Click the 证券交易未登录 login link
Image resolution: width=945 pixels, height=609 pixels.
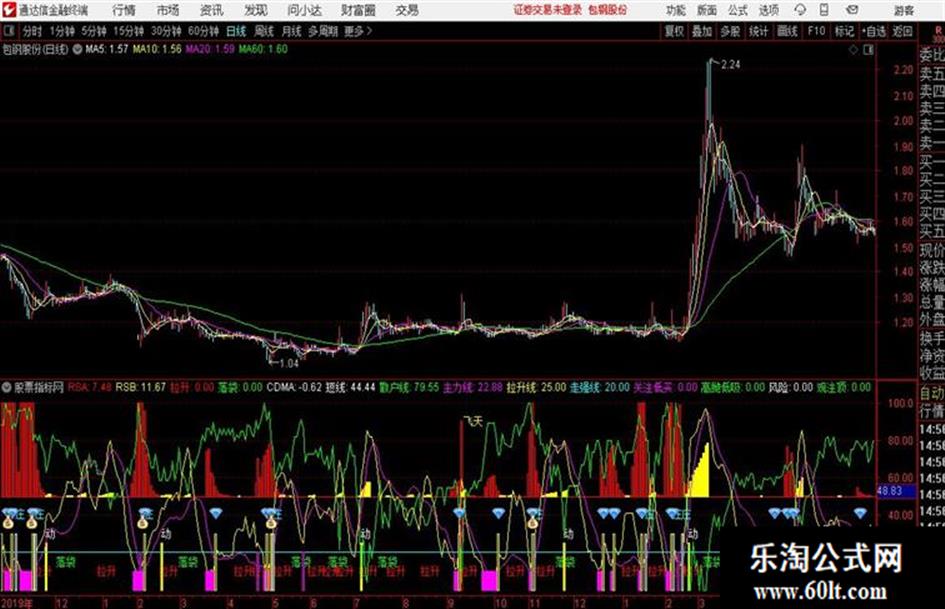tap(547, 10)
